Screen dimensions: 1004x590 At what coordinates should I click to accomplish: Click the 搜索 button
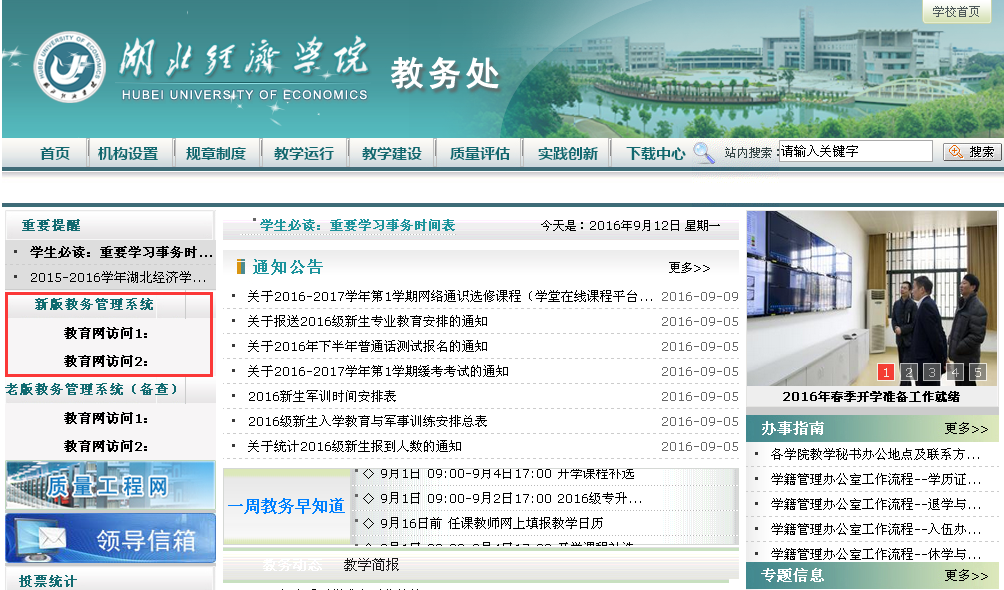click(972, 152)
